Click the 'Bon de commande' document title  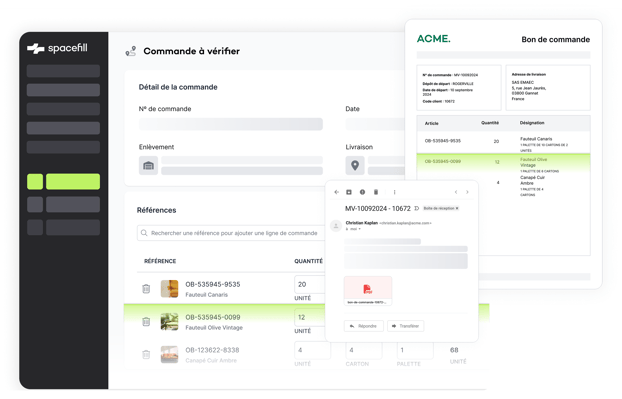click(x=555, y=40)
